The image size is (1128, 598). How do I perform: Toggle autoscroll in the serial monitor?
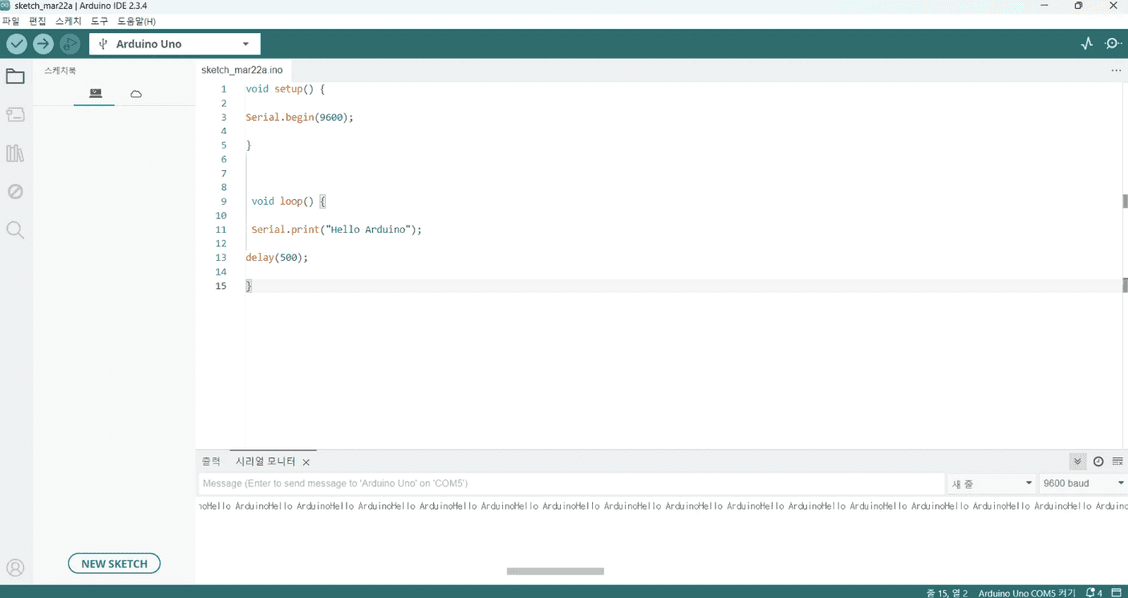tap(1077, 461)
